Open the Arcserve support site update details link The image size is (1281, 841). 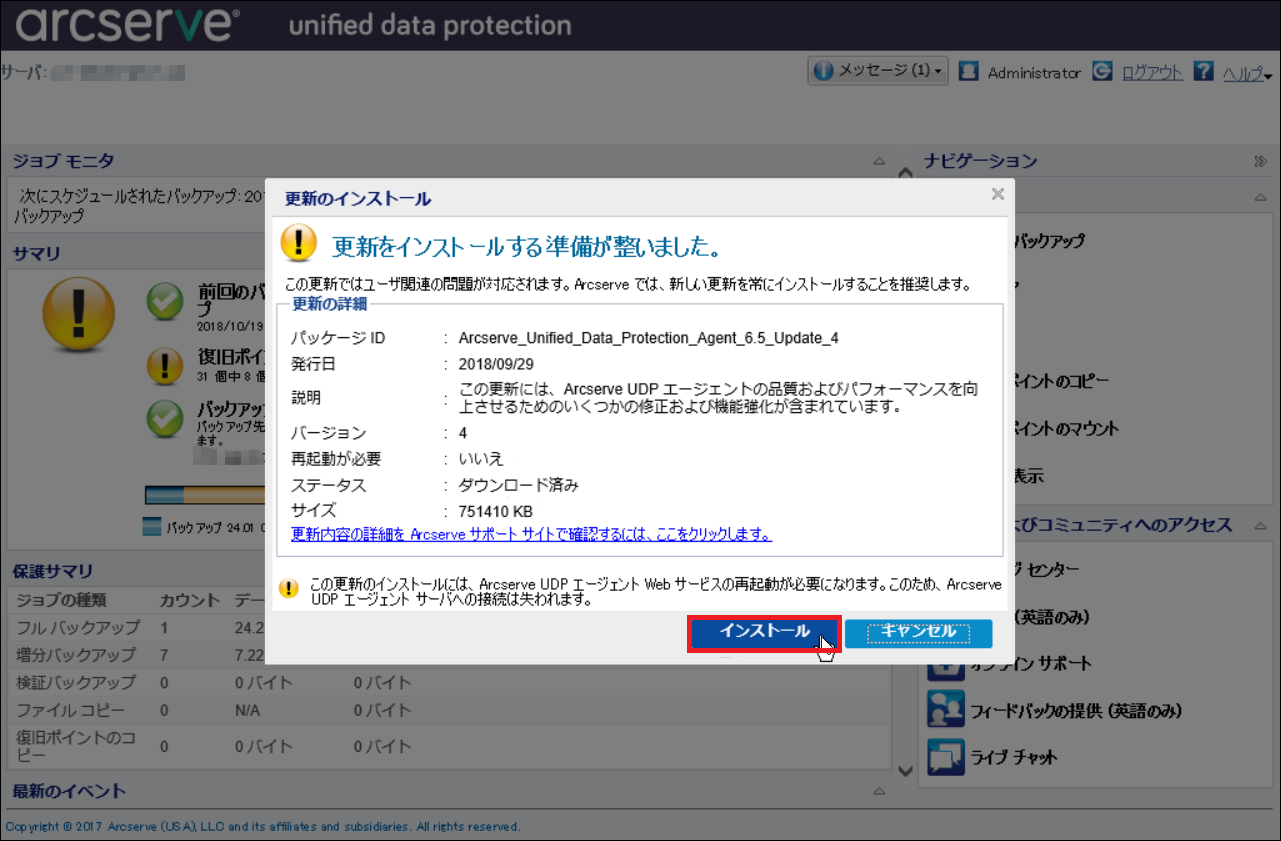tap(531, 534)
